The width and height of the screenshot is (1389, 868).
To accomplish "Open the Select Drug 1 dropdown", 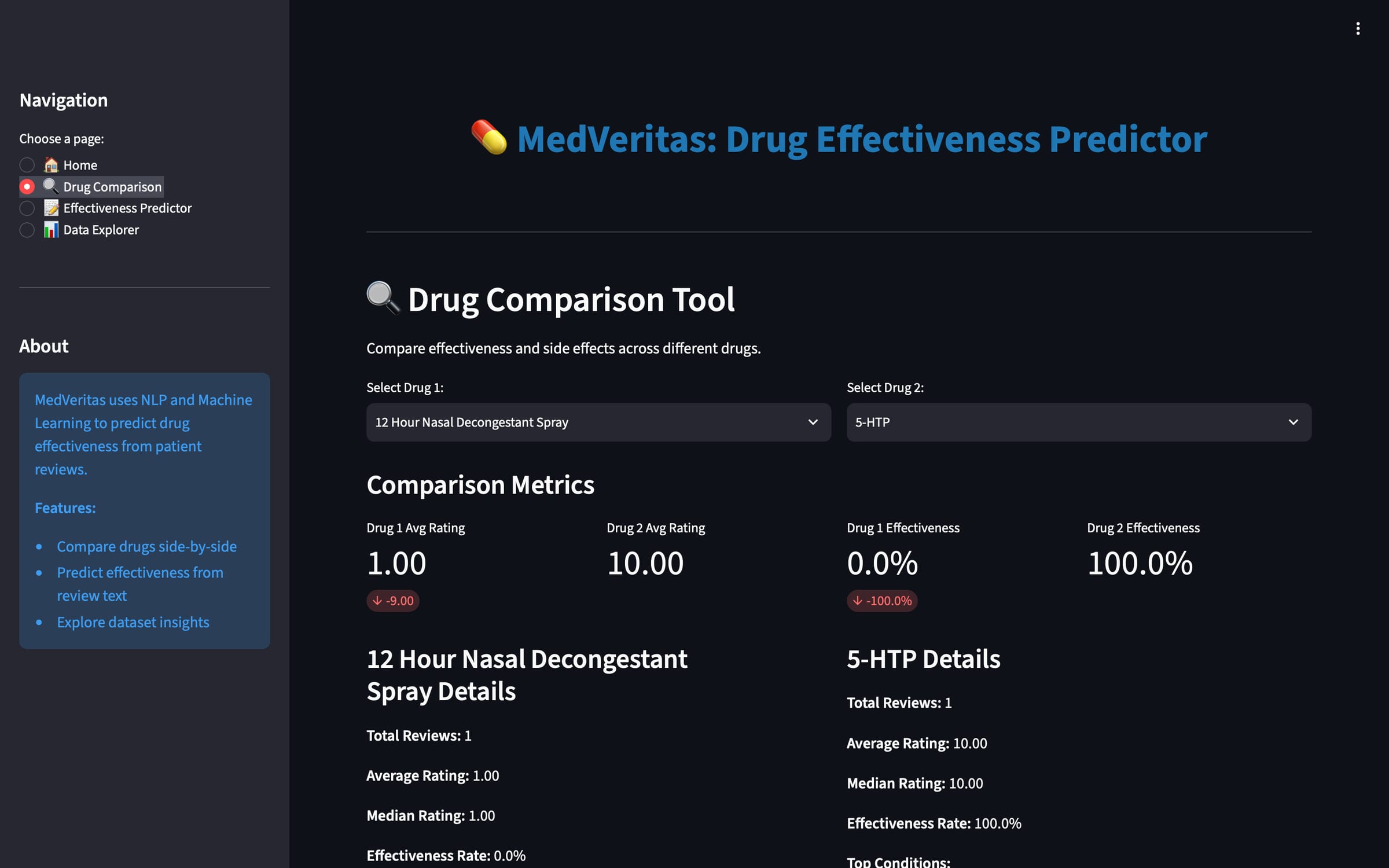I will click(598, 422).
